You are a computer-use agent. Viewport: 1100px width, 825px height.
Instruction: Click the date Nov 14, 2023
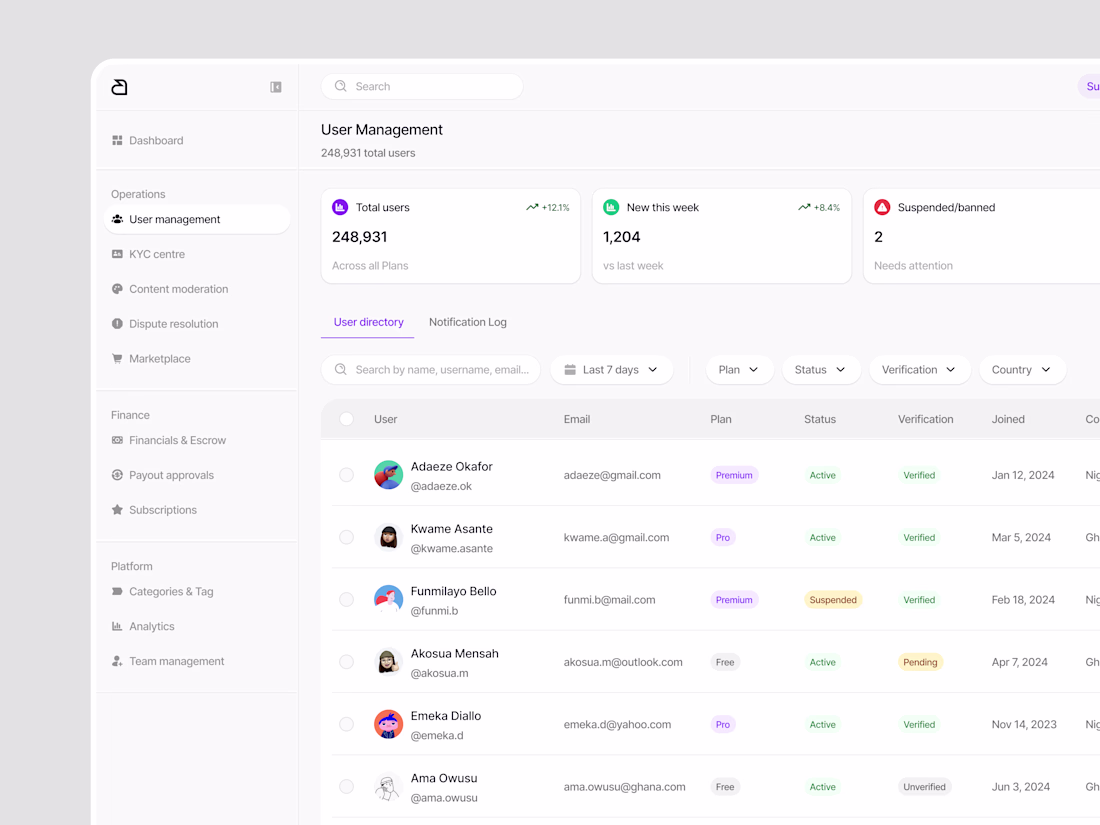pos(1024,724)
